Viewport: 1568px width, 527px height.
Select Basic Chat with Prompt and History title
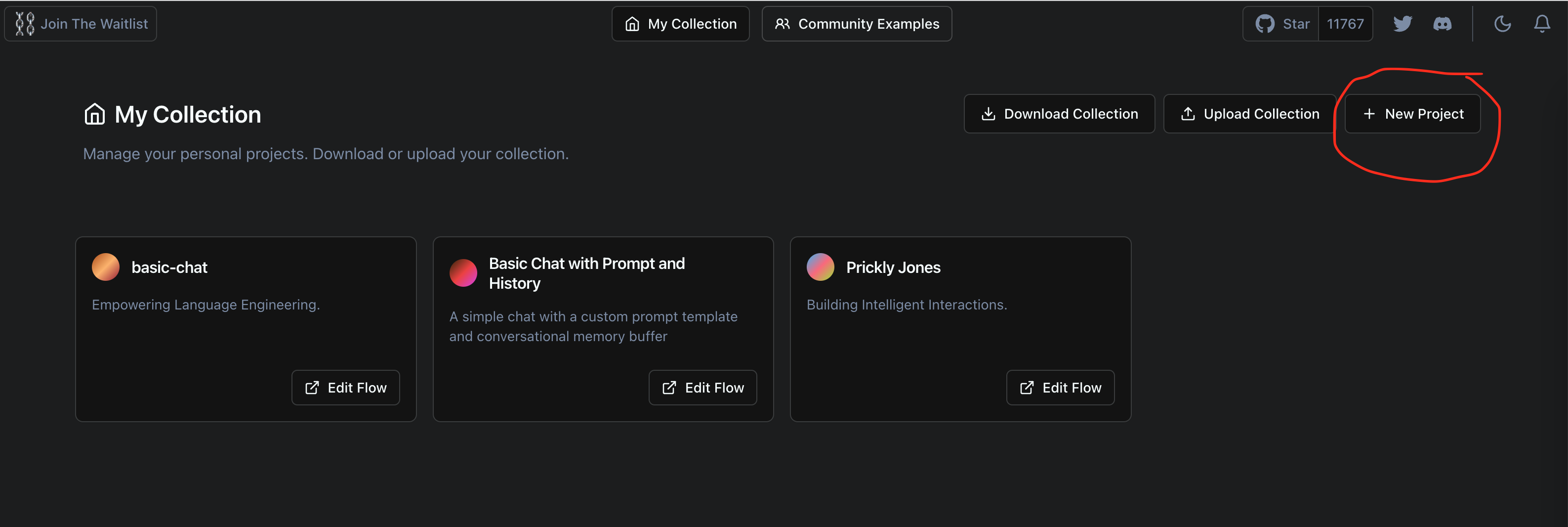click(587, 273)
